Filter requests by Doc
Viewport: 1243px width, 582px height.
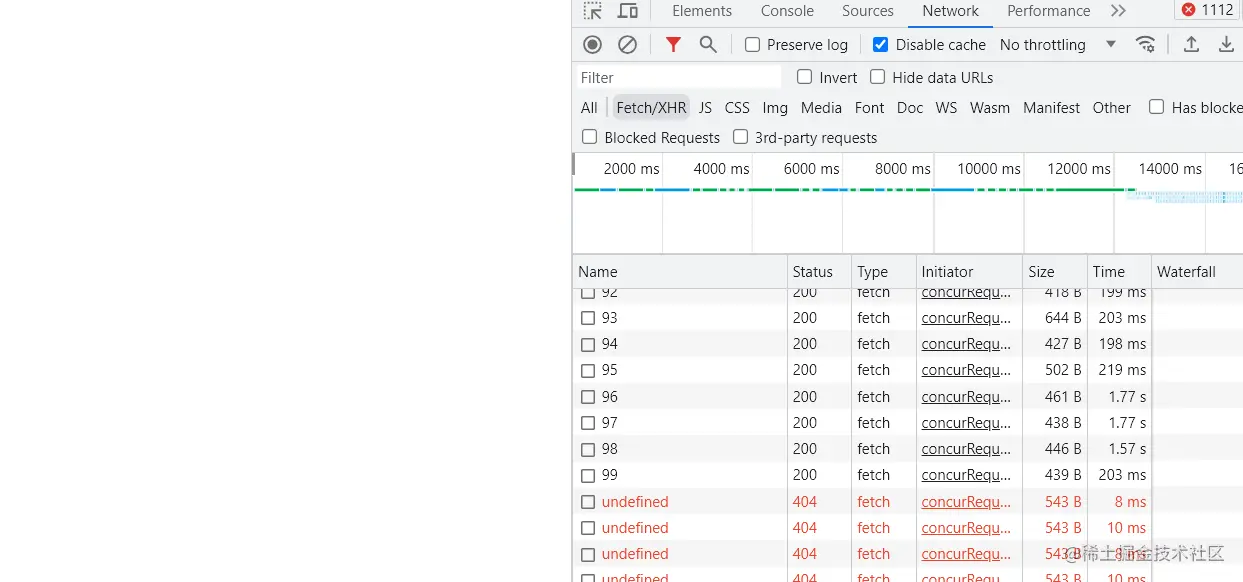pos(910,108)
